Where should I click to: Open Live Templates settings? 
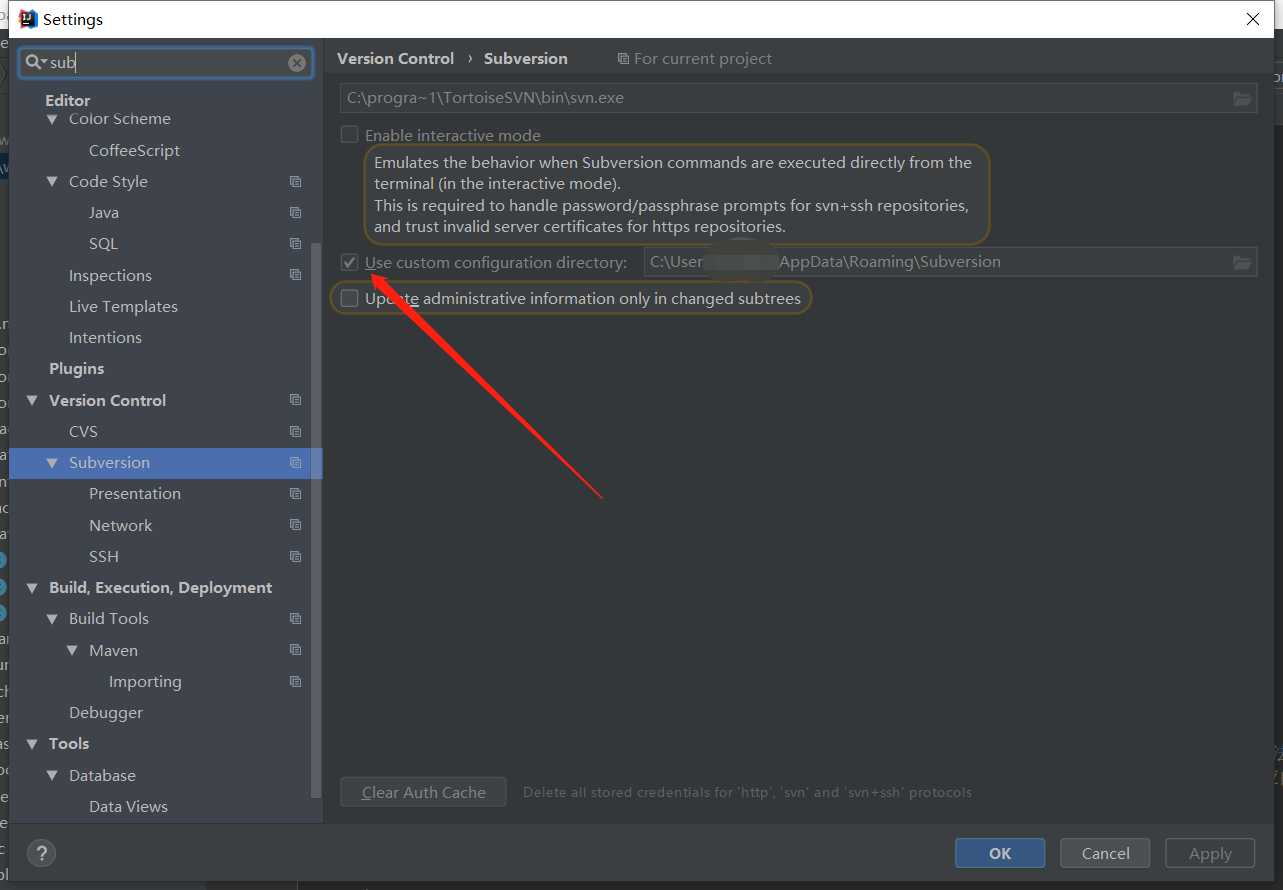click(x=123, y=307)
